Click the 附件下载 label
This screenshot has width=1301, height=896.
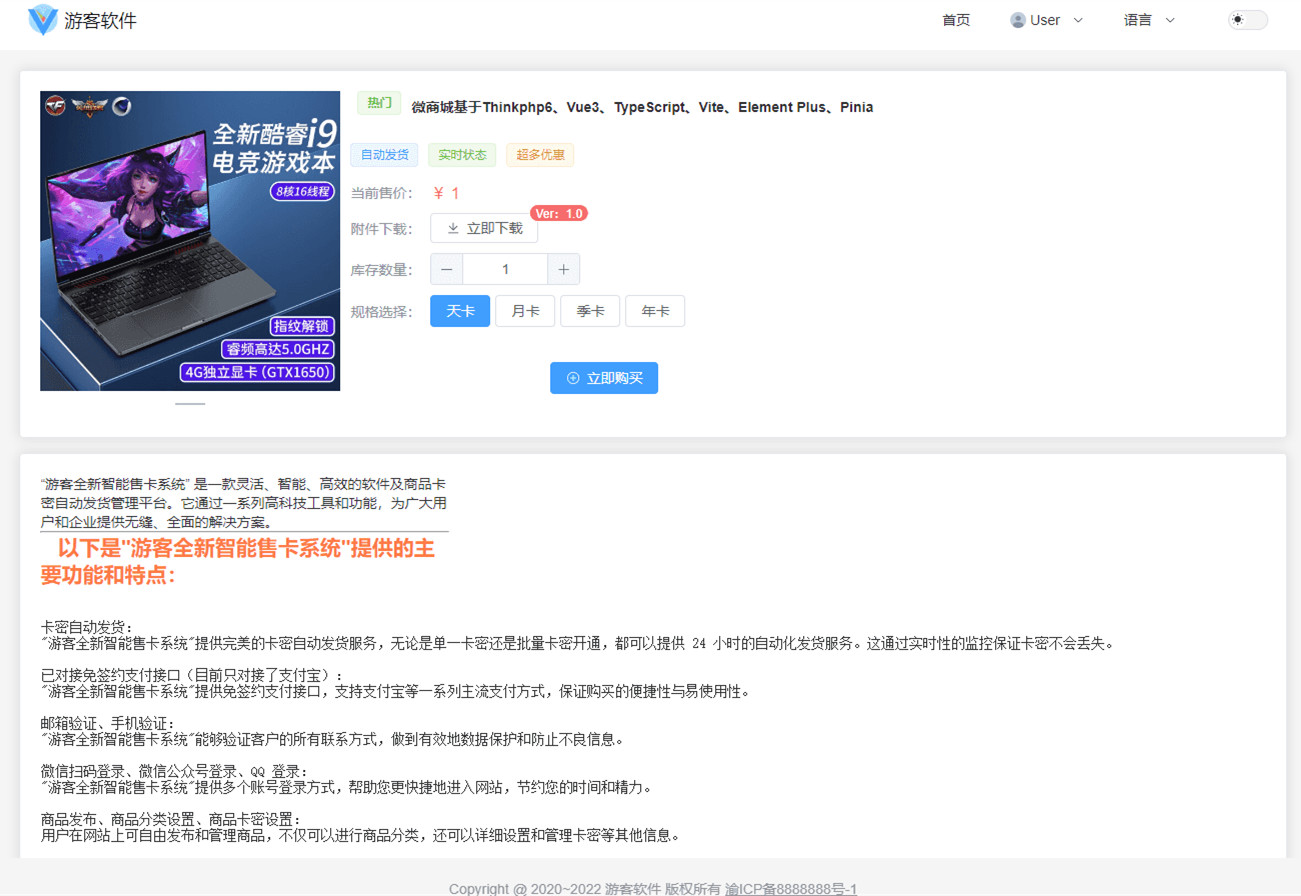pyautogui.click(x=381, y=229)
